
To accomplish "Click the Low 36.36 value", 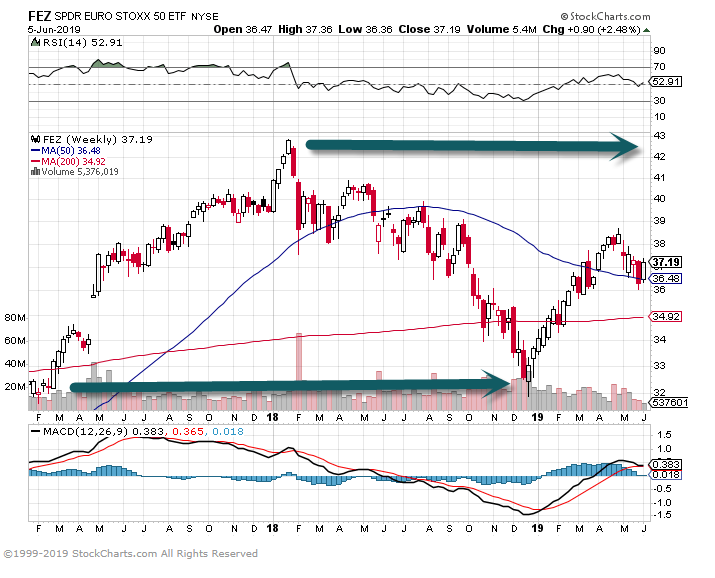I will pos(365,30).
